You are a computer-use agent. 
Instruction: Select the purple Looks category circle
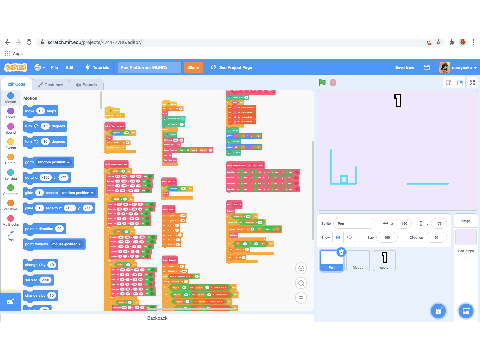pyautogui.click(x=11, y=111)
